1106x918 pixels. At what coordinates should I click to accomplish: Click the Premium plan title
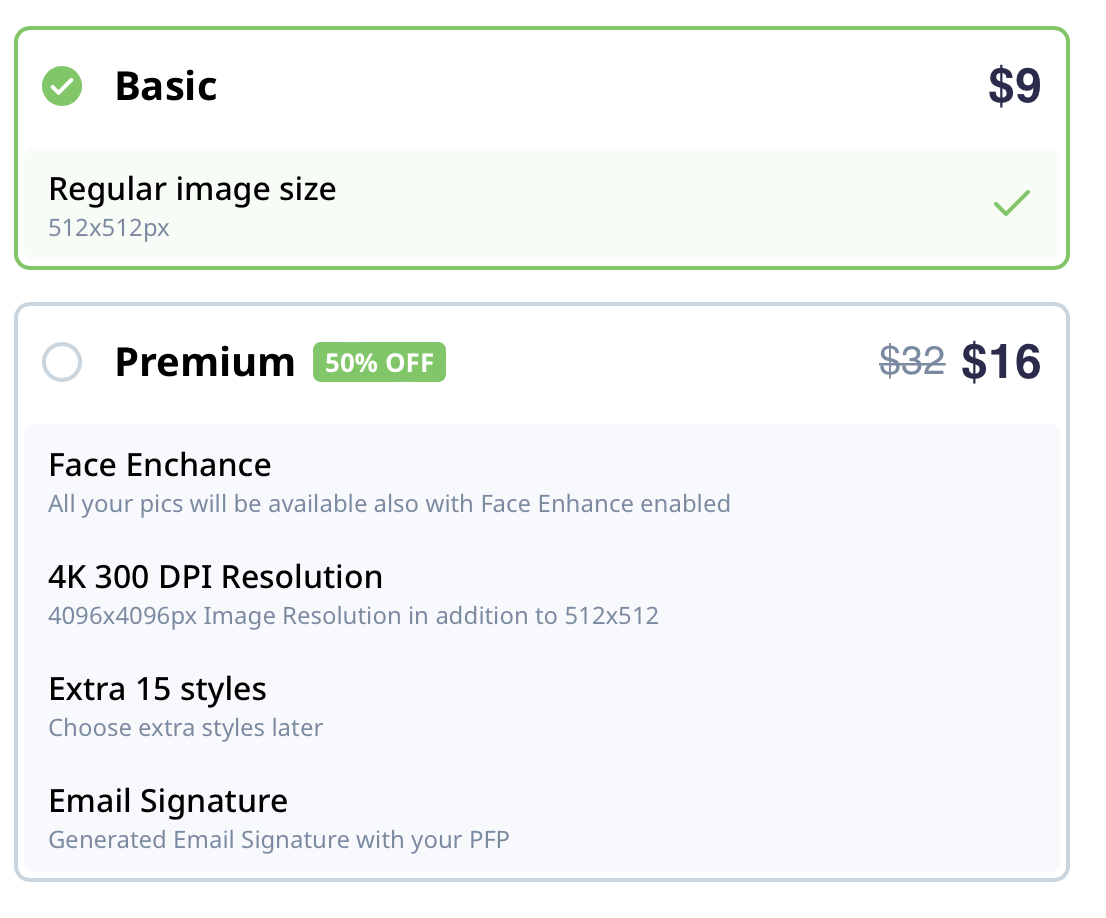coord(205,362)
